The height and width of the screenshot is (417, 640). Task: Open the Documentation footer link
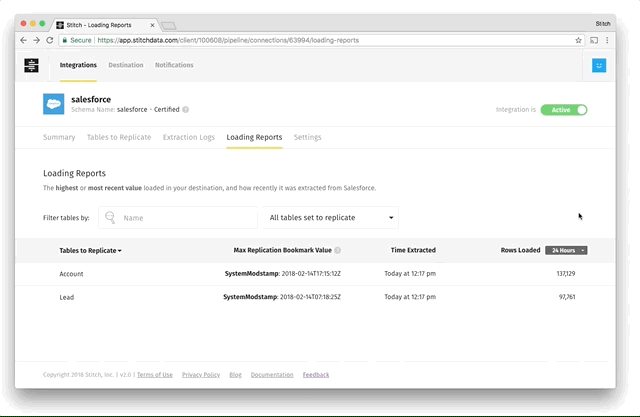pyautogui.click(x=272, y=375)
